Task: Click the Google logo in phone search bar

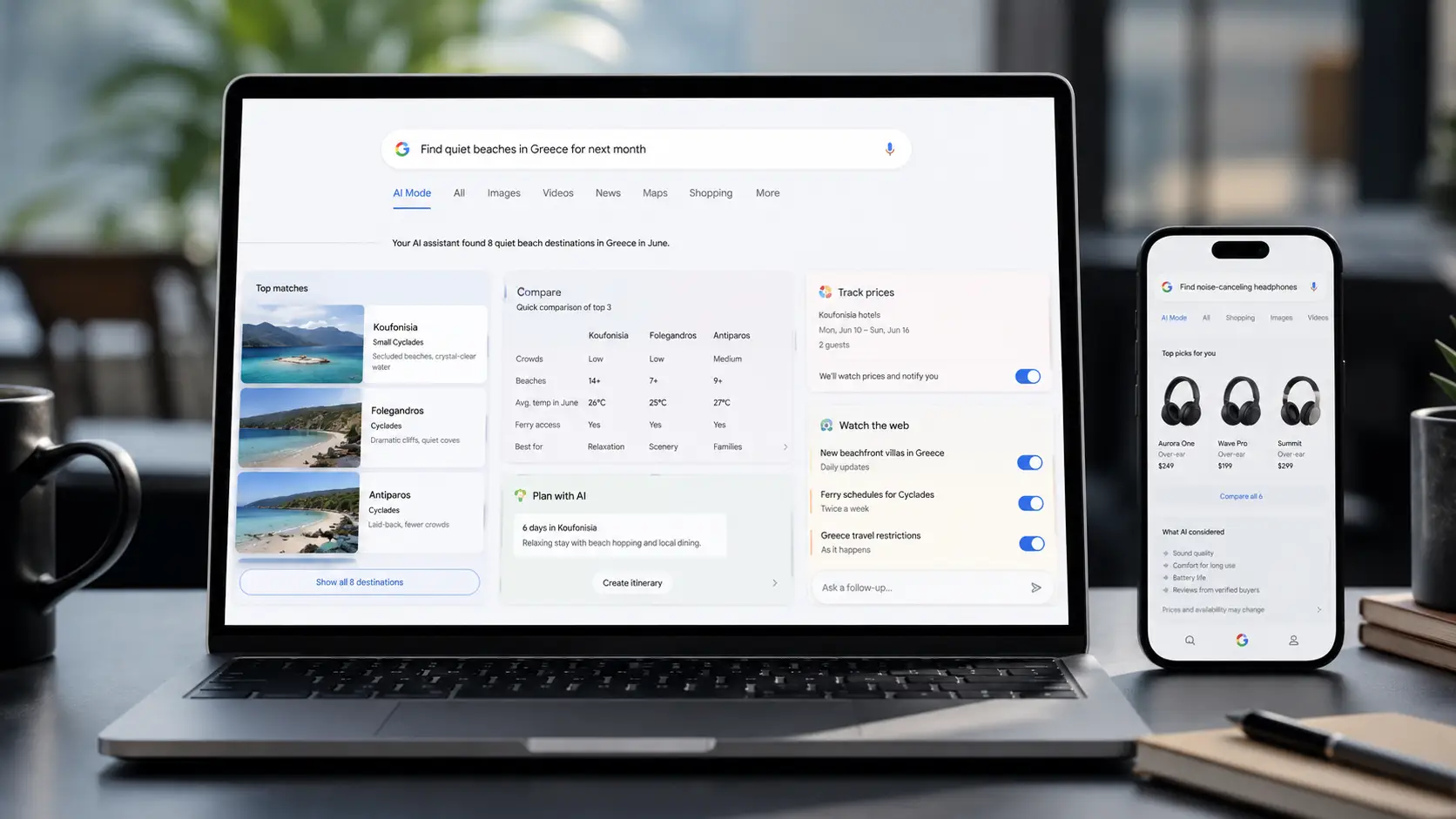Action: pyautogui.click(x=1167, y=286)
